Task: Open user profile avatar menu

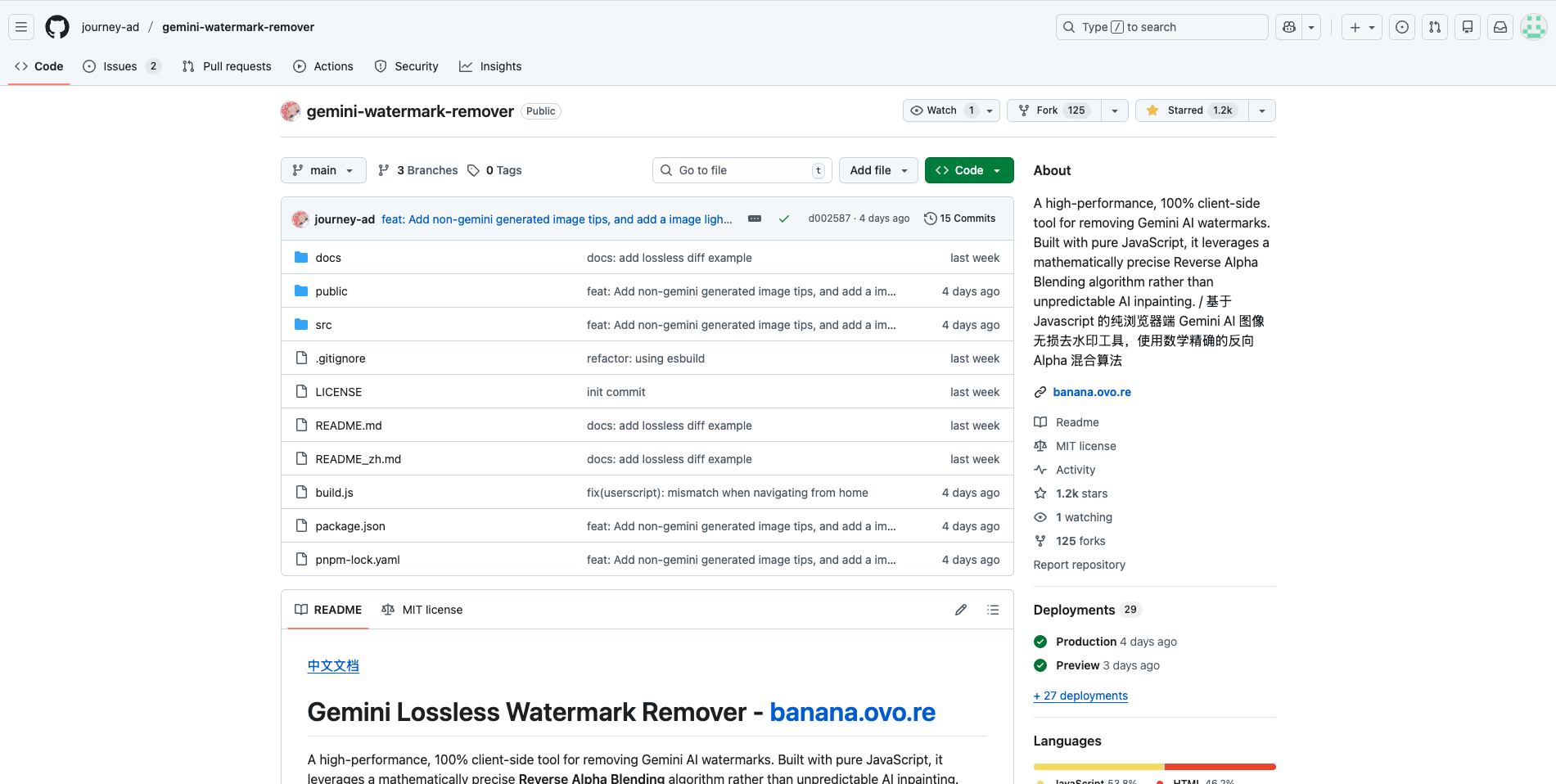Action: tap(1533, 27)
